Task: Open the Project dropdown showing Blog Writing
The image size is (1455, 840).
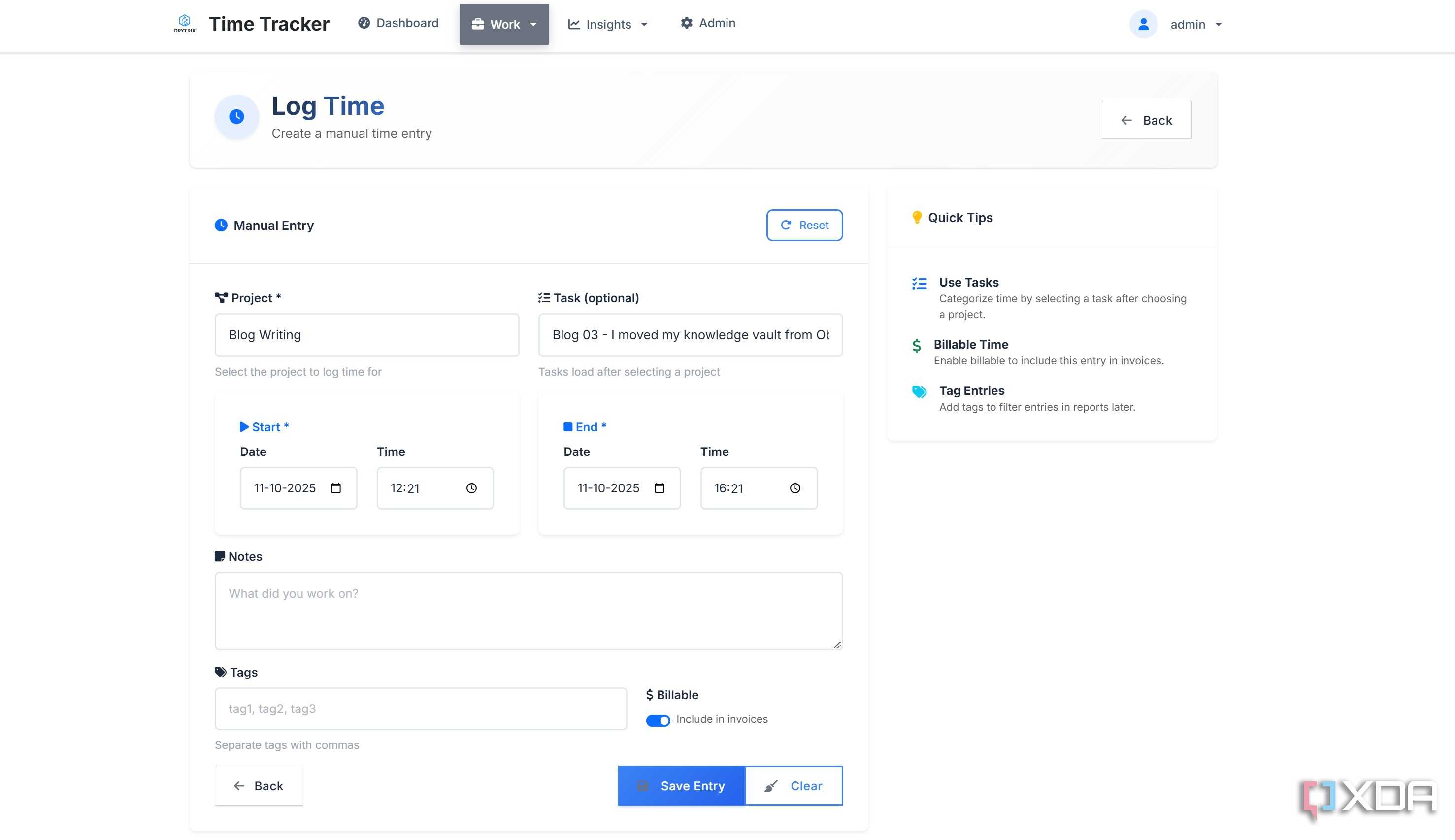Action: (x=366, y=335)
